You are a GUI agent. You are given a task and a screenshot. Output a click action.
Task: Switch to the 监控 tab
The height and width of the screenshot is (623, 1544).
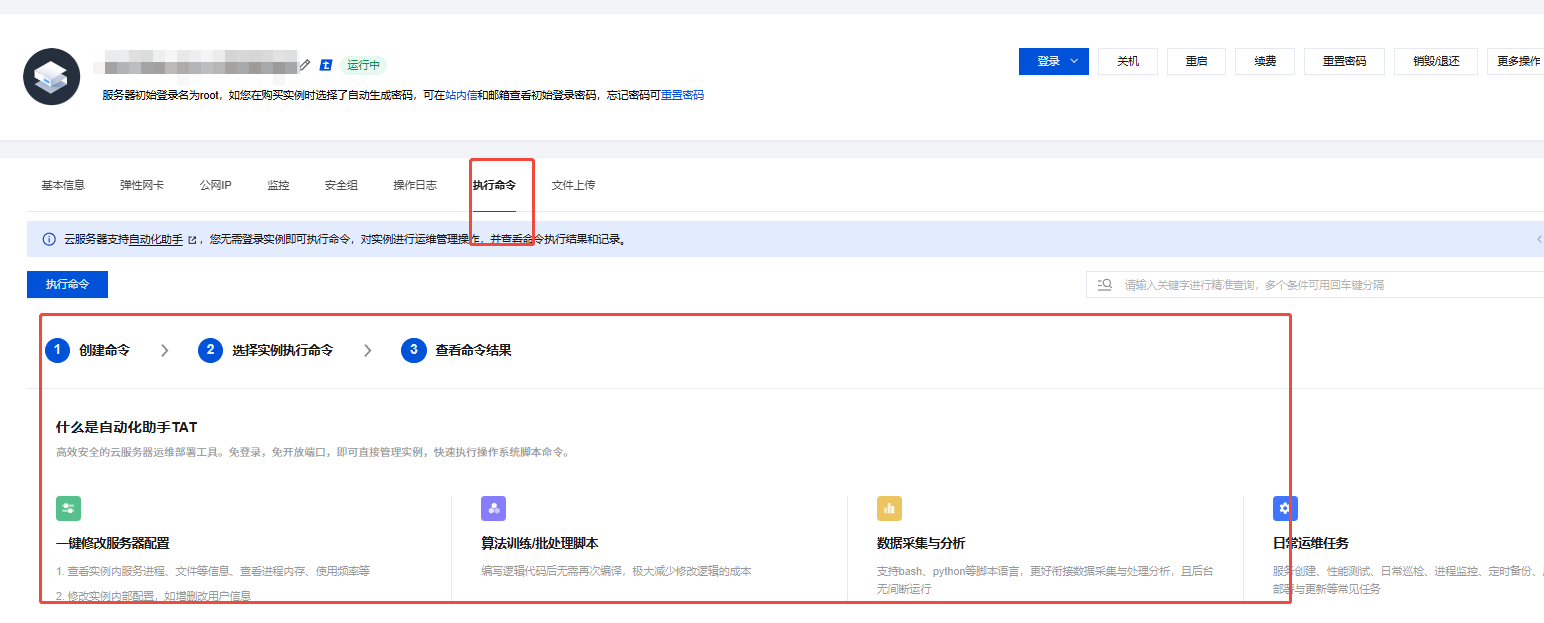coord(277,184)
